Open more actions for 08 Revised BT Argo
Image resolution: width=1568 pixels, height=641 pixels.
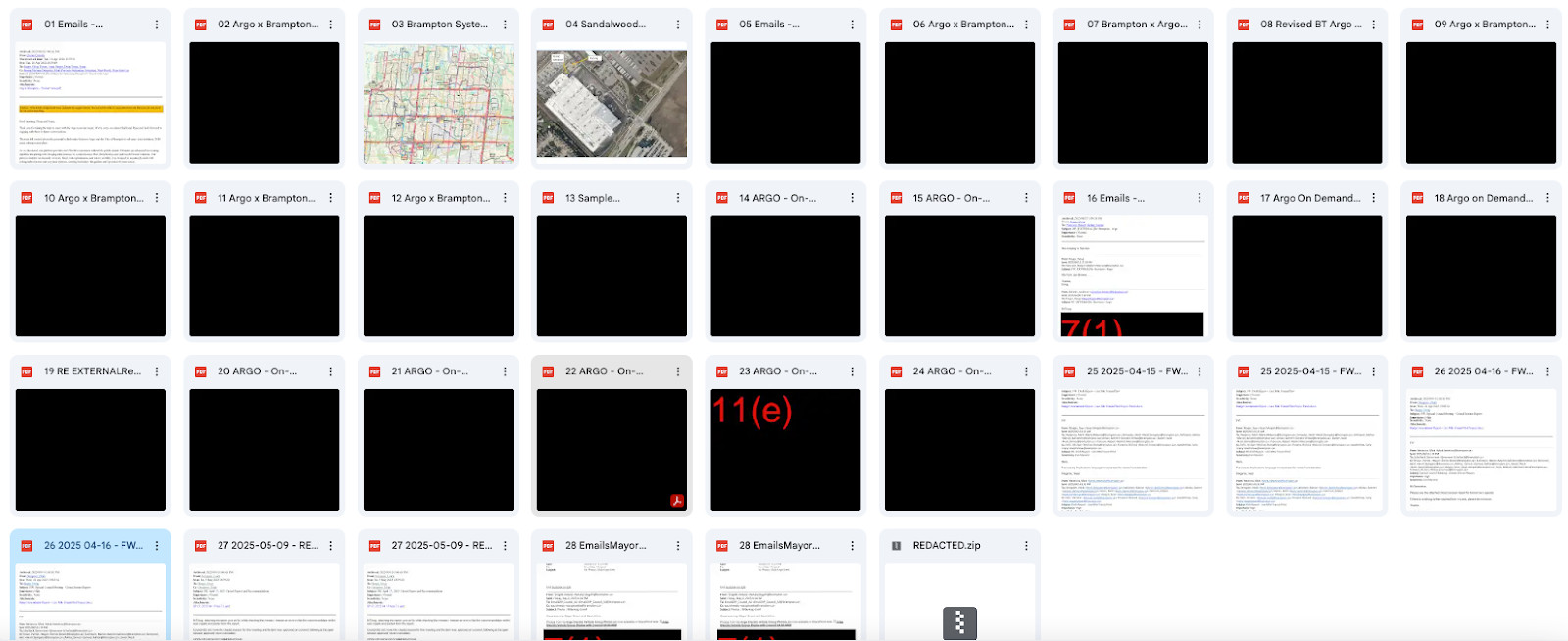(1373, 25)
